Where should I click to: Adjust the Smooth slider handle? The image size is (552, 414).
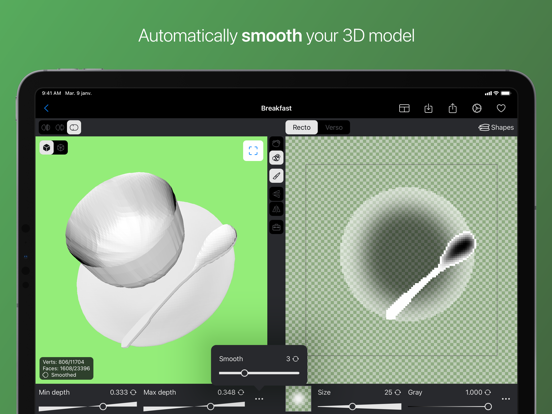[x=244, y=373]
